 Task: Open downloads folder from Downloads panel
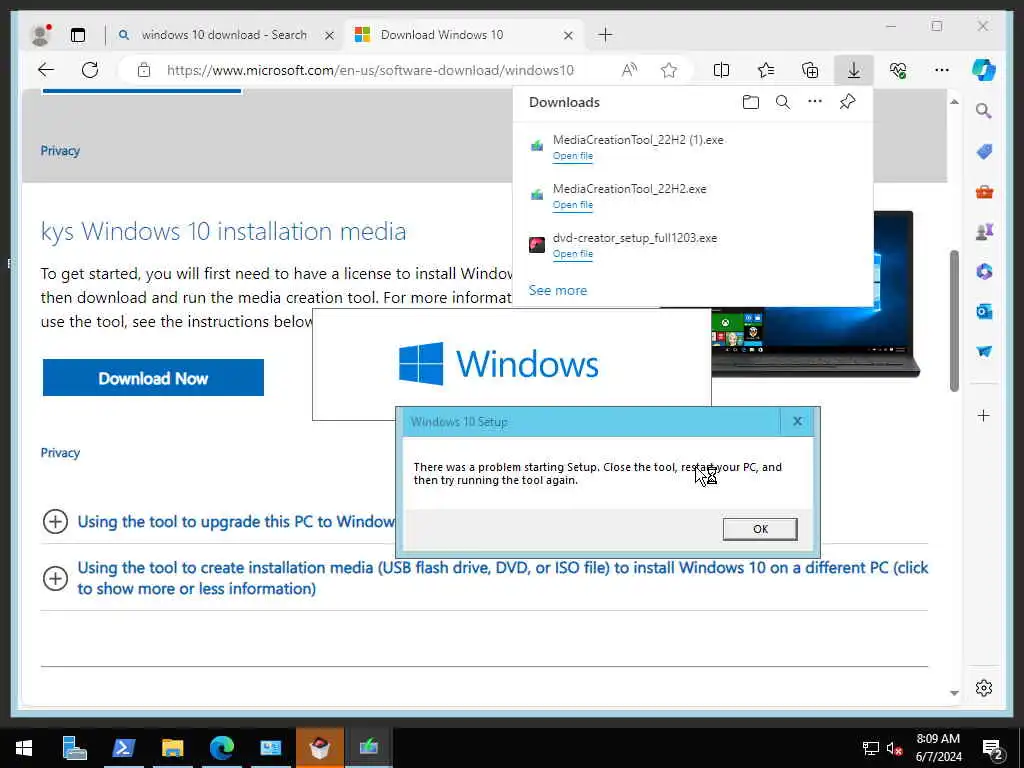coord(751,102)
